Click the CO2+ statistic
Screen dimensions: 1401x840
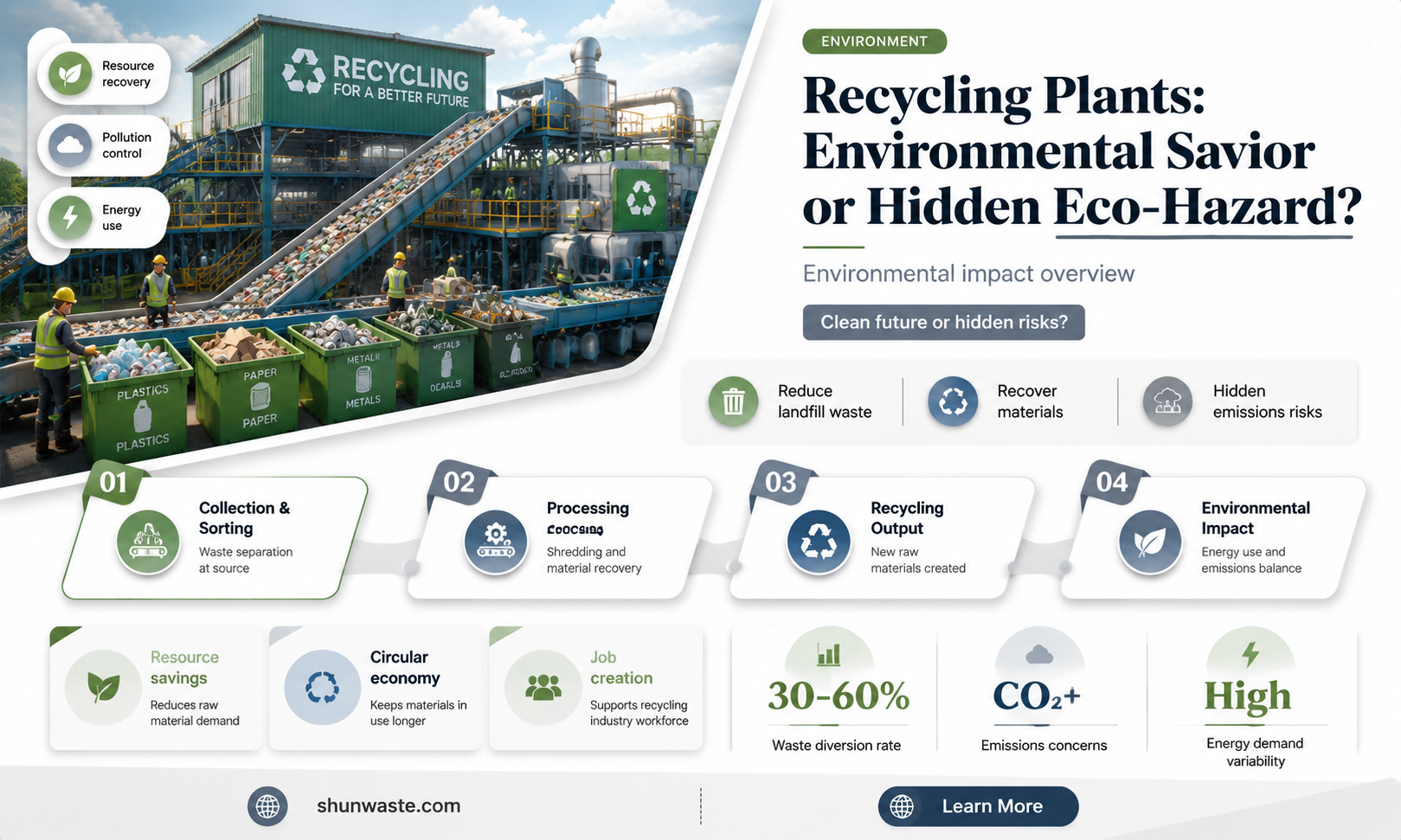pos(1037,696)
